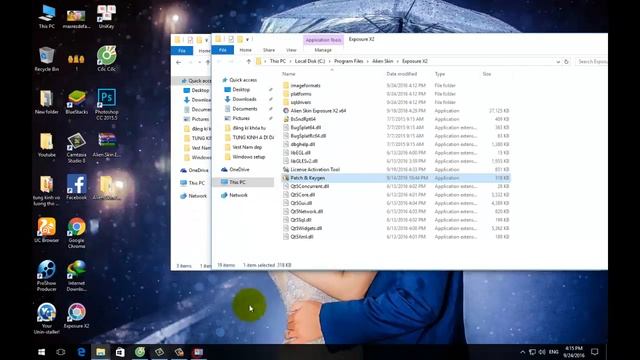Select Pictures in the navigation pane
Image resolution: width=640 pixels, height=360 pixels.
click(x=241, y=118)
